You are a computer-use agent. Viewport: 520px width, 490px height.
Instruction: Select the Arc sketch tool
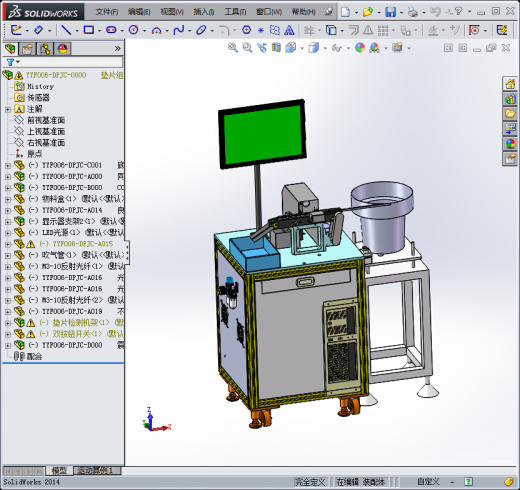[x=156, y=30]
